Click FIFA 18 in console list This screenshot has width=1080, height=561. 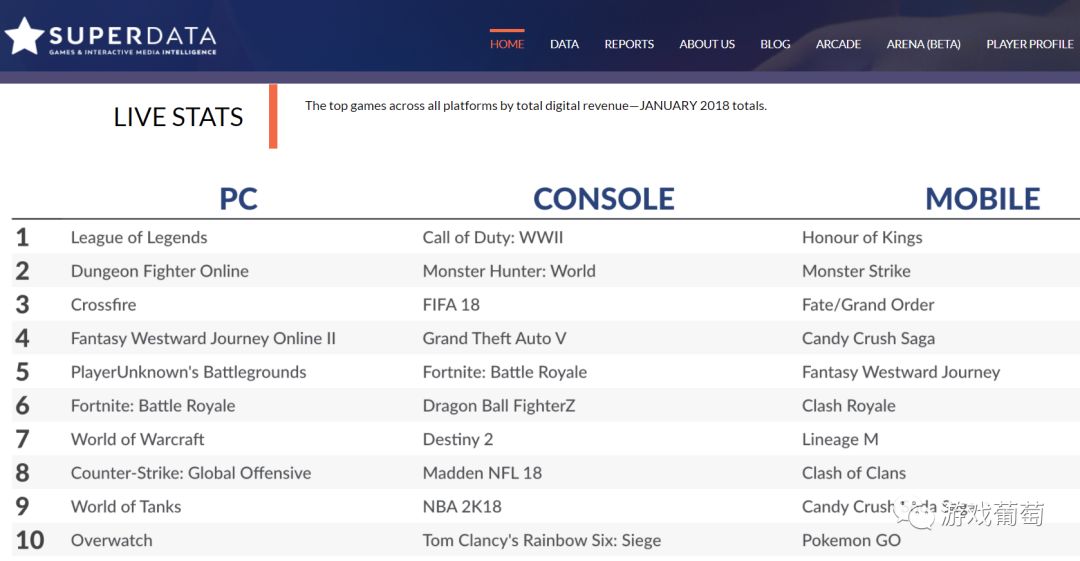tap(451, 305)
